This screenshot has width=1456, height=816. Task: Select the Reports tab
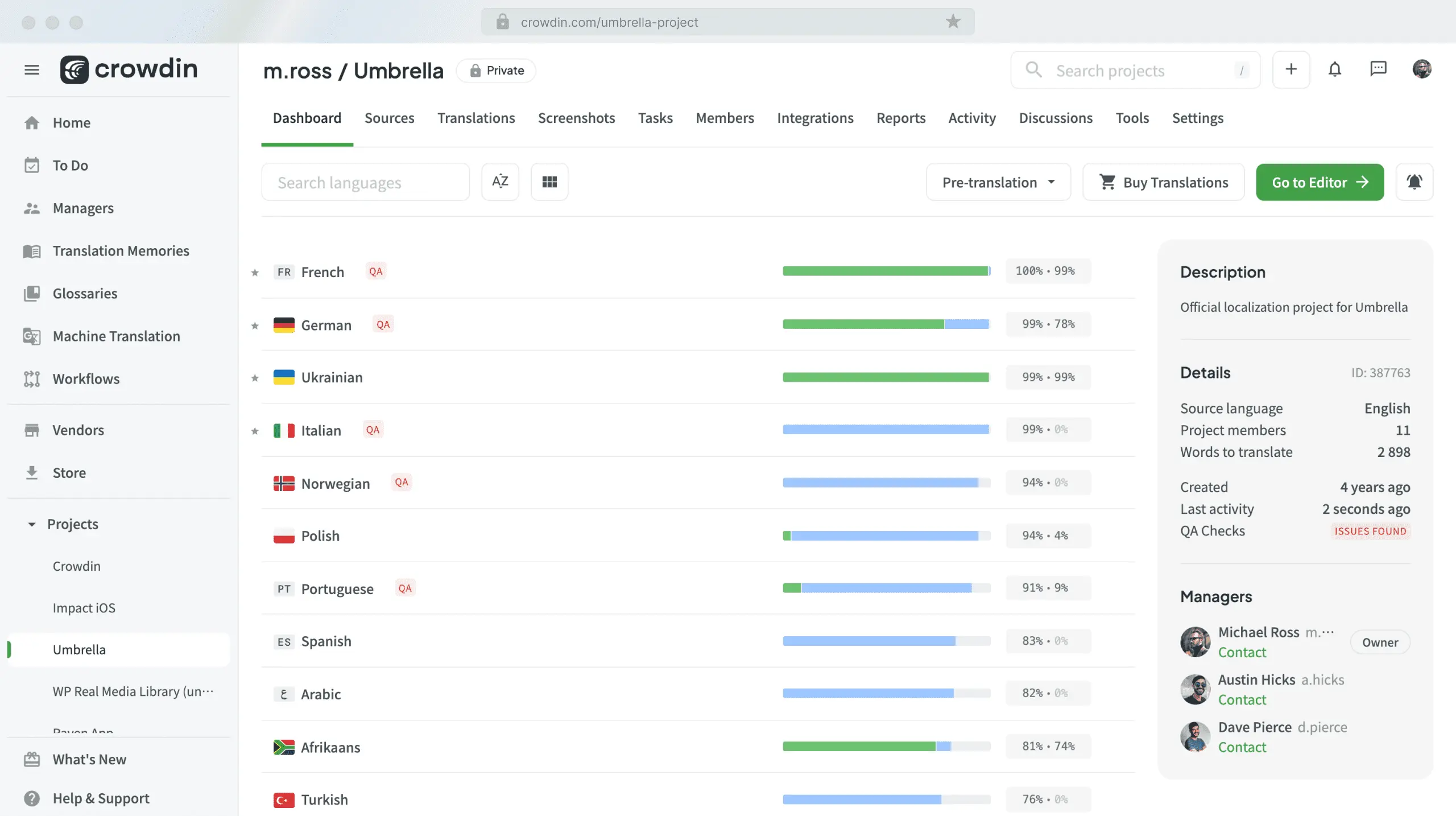(901, 118)
